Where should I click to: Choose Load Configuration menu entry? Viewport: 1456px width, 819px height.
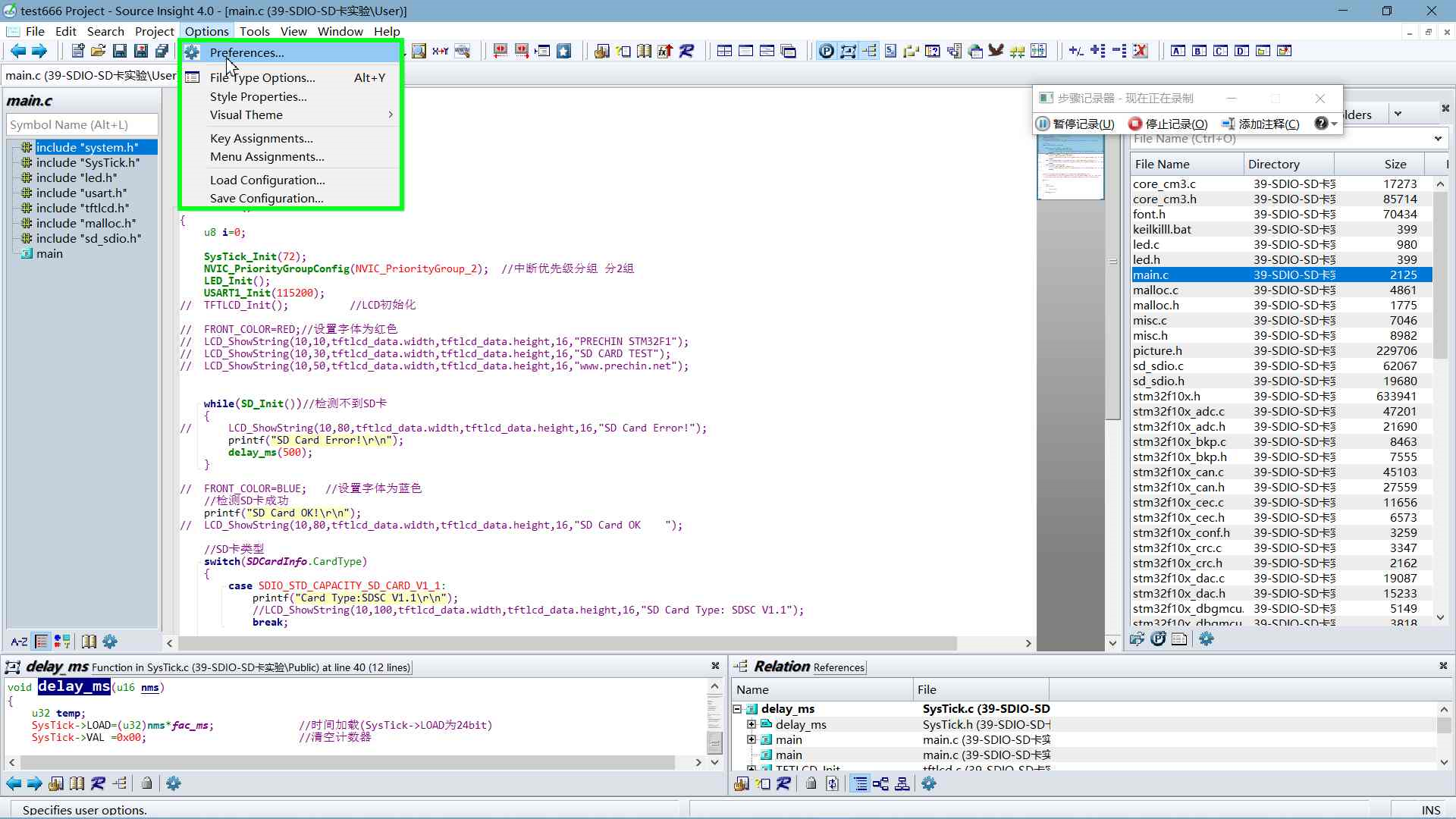[x=291, y=180]
